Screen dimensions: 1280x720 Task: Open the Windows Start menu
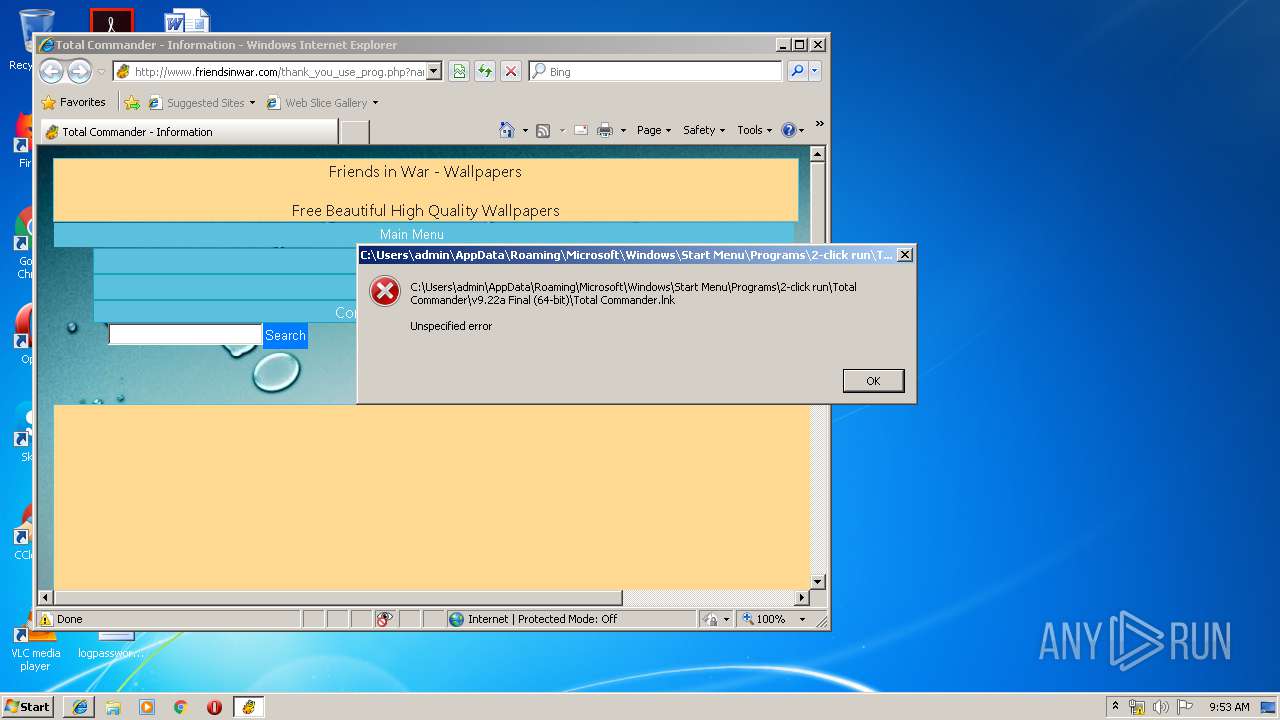27,706
